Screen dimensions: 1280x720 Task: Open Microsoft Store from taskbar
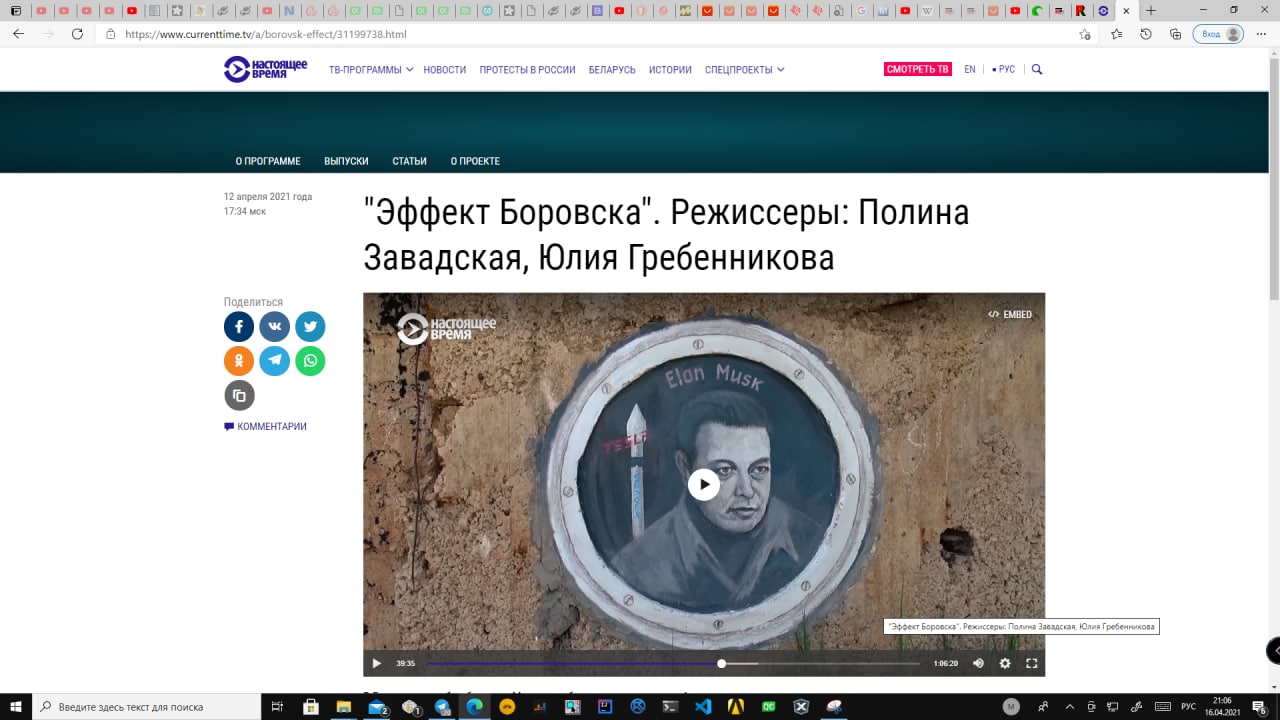click(x=311, y=706)
